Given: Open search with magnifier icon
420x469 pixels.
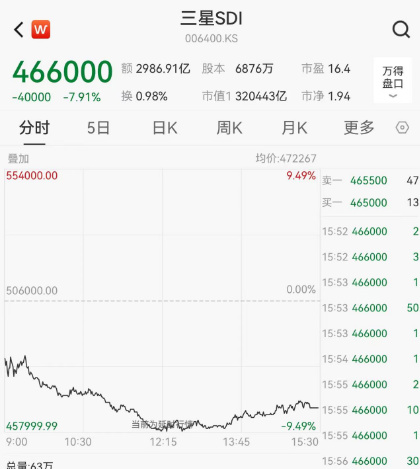Looking at the screenshot, I should (x=401, y=30).
